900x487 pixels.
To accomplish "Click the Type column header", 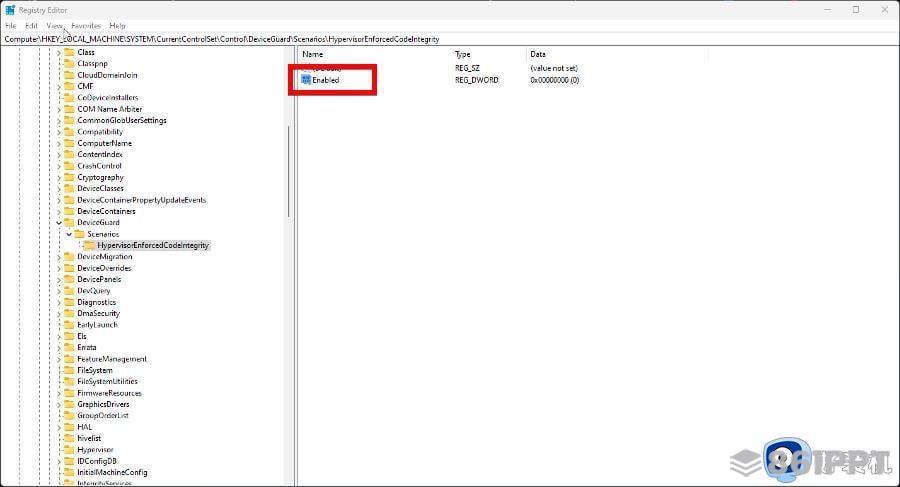I will [x=463, y=54].
